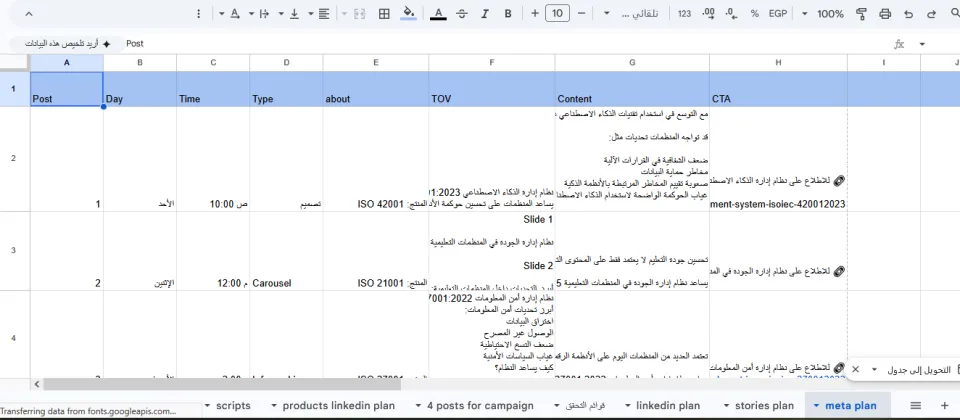Viewport: 960px width, 420px height.
Task: Close the convert to table popup
Action: (x=856, y=369)
